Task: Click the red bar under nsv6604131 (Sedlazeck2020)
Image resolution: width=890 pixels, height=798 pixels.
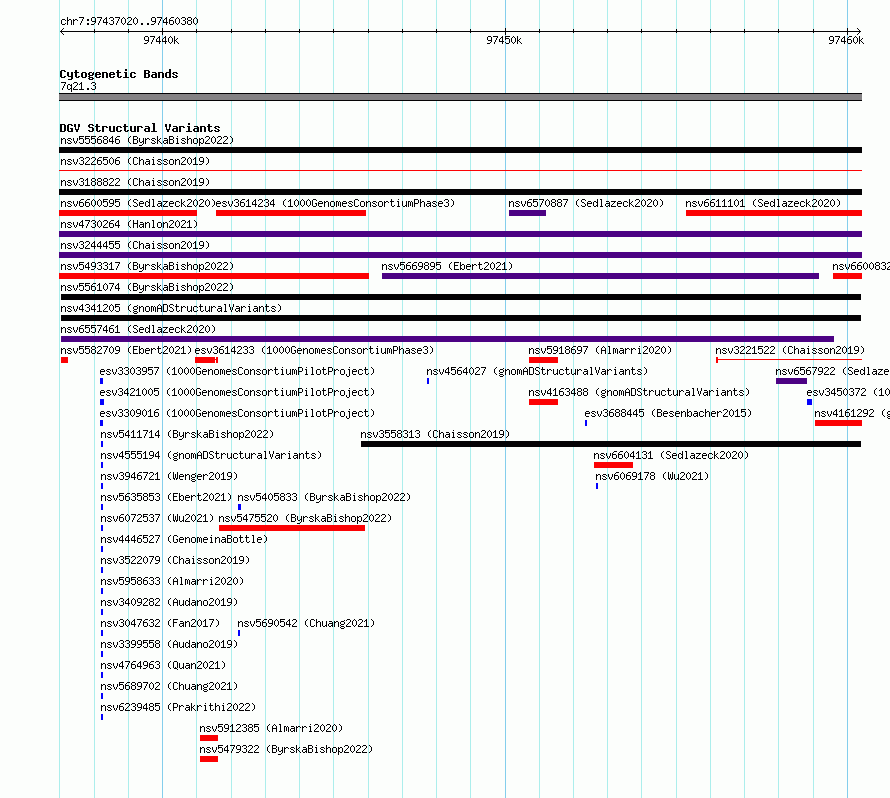Action: [614, 465]
